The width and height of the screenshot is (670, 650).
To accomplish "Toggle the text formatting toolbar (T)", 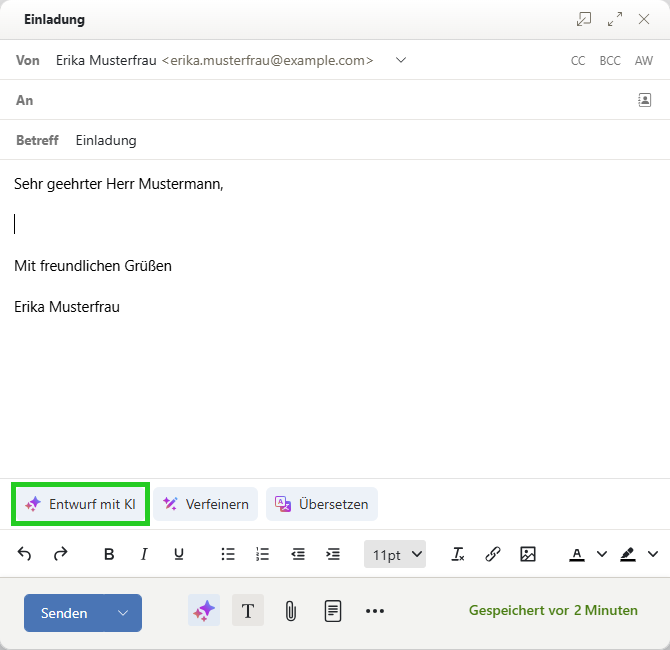I will coord(248,610).
